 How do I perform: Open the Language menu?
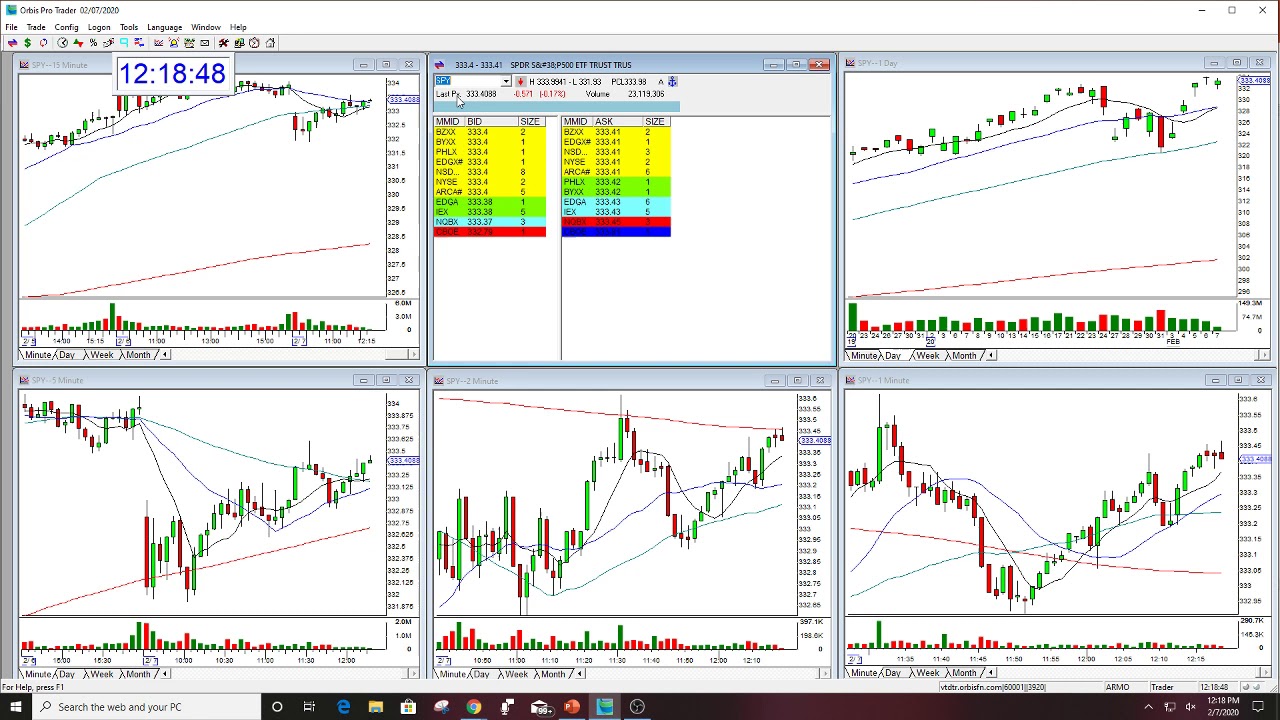(165, 27)
